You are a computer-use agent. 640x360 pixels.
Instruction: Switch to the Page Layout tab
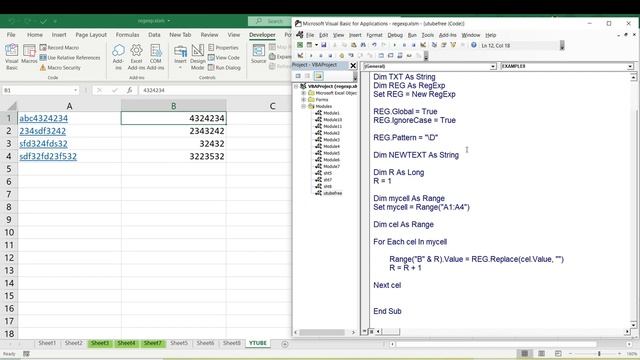91,35
